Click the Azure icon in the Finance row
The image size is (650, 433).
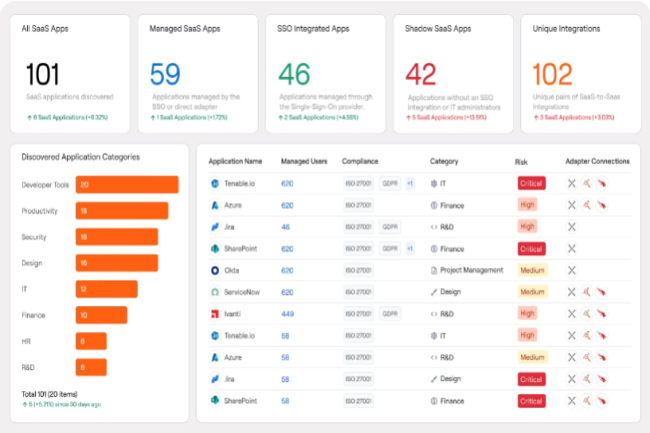215,205
